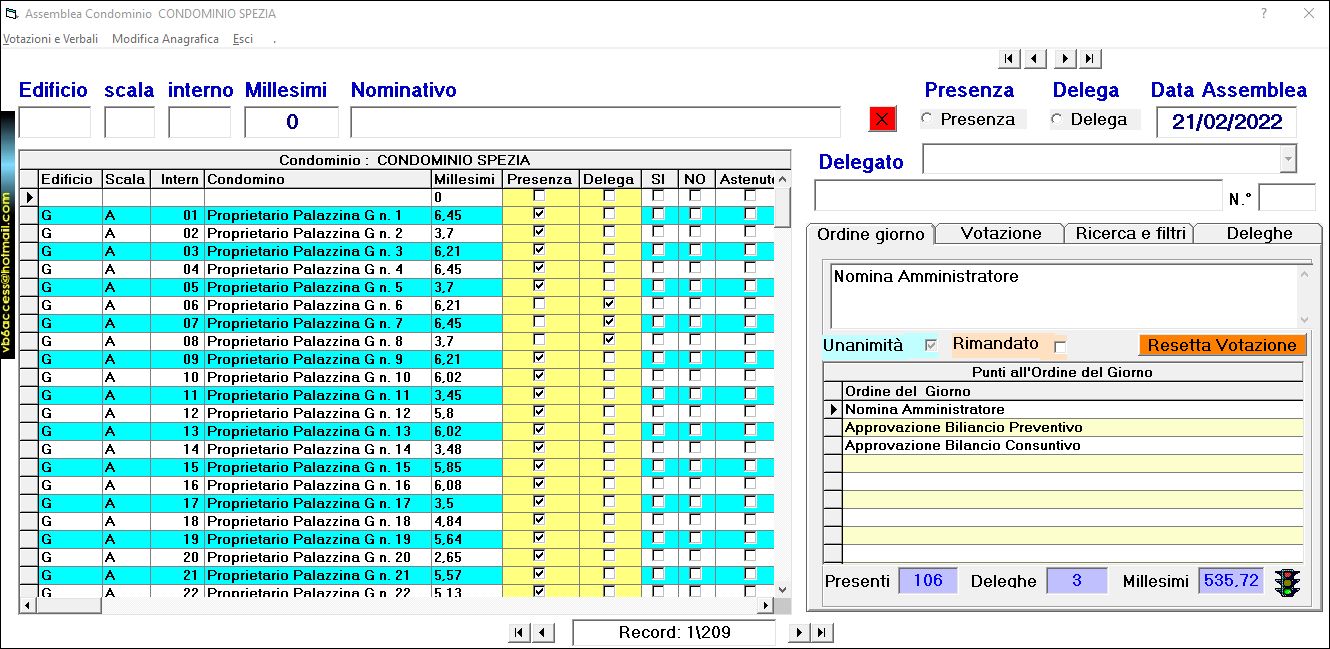
Task: Open the Delegato dropdown list
Action: pyautogui.click(x=1288, y=158)
